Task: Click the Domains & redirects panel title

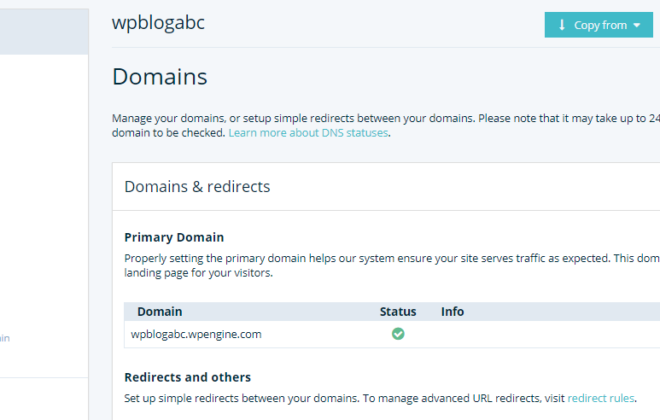Action: tap(197, 186)
